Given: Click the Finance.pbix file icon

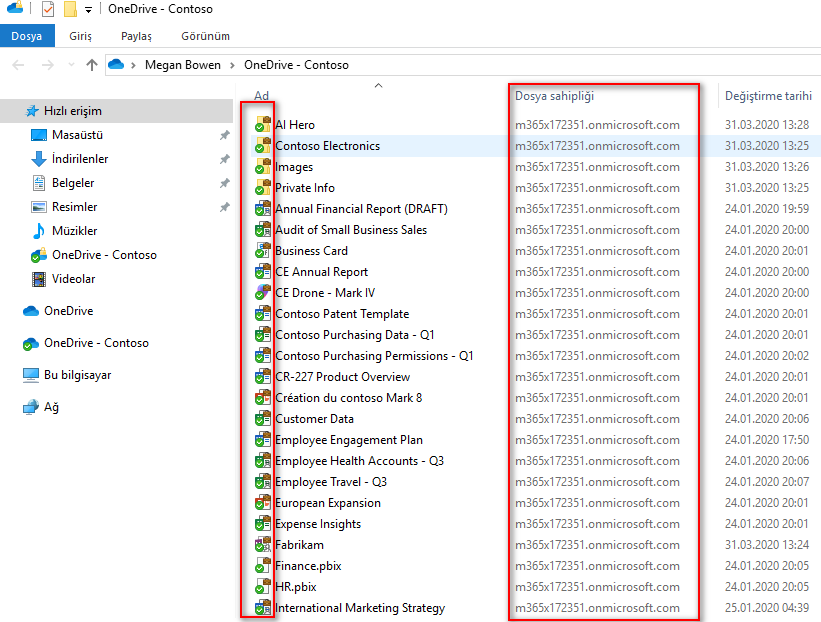Looking at the screenshot, I should 263,565.
